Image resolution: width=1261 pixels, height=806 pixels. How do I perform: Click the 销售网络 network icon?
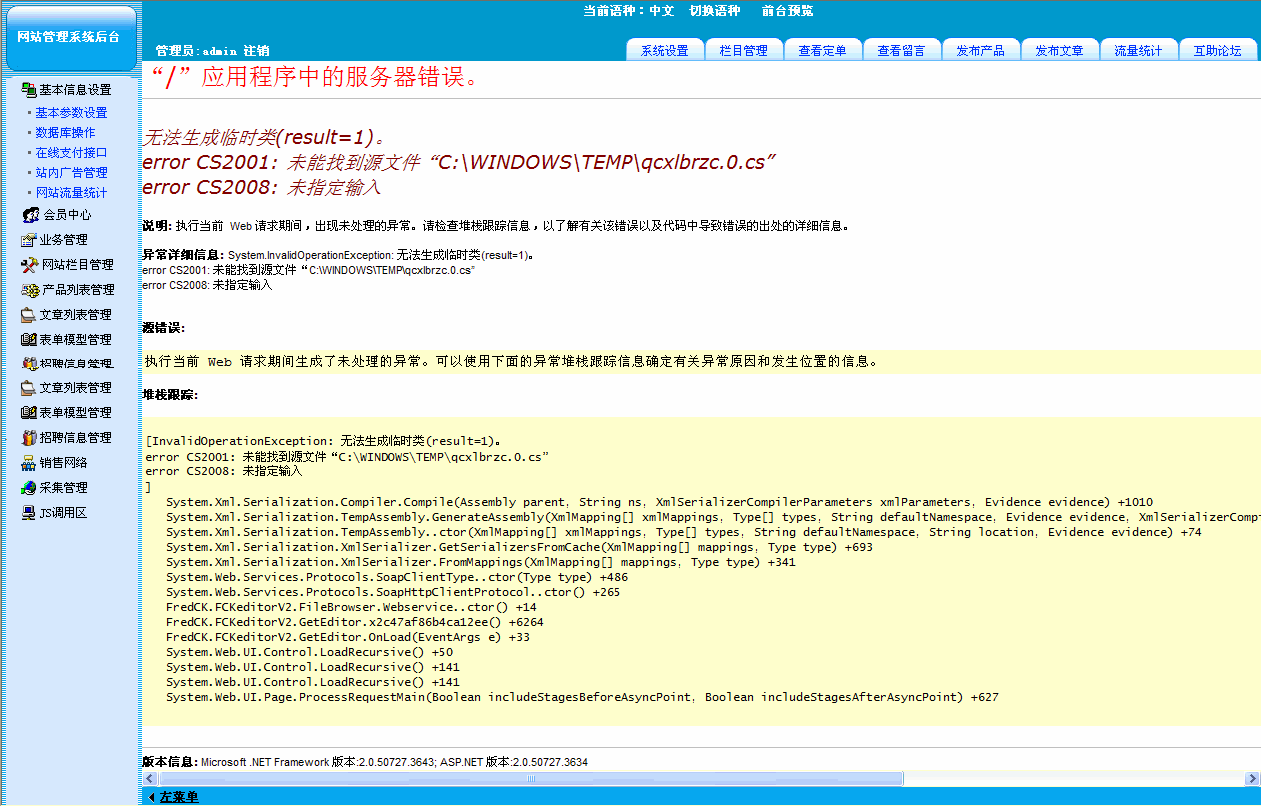tap(28, 463)
